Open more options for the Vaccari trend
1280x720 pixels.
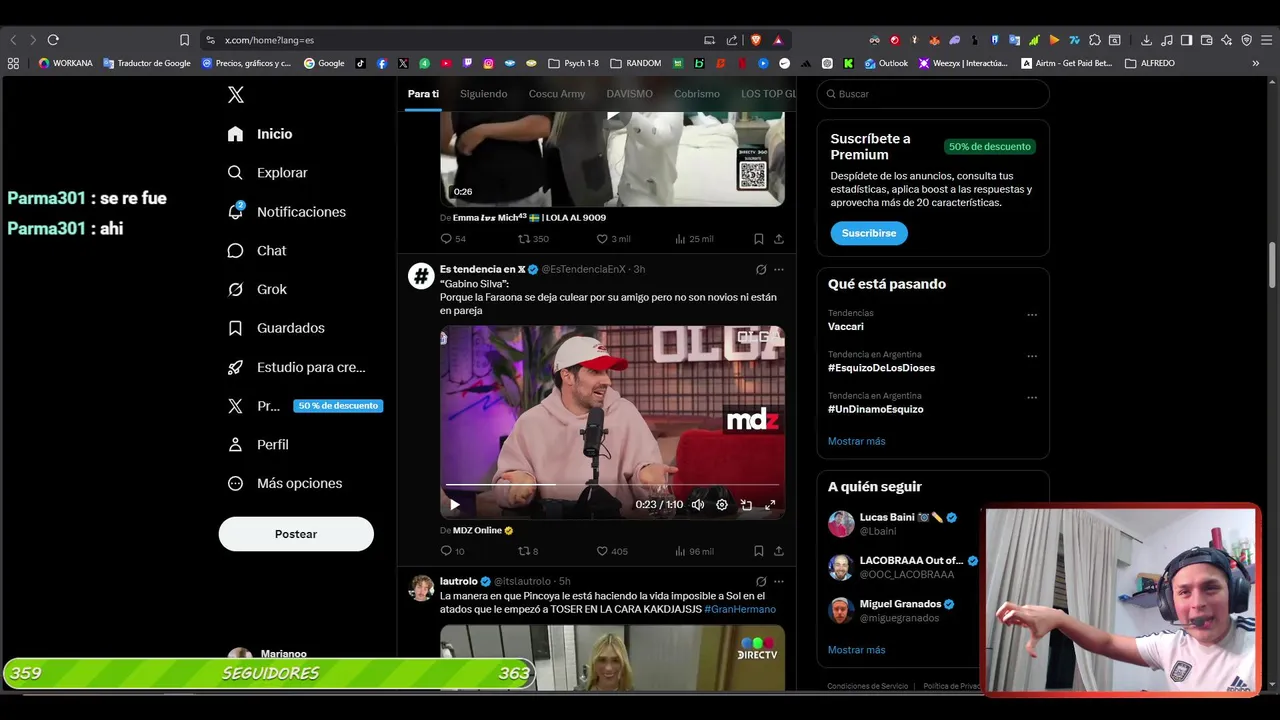click(x=1032, y=315)
